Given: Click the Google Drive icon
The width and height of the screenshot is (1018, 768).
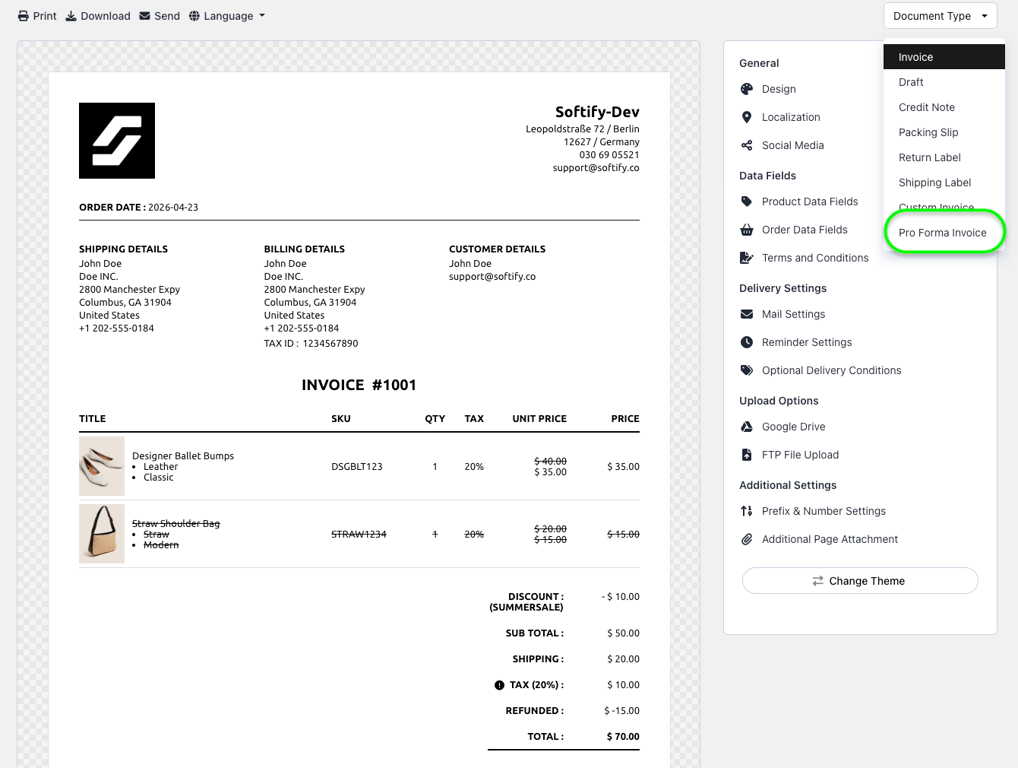Looking at the screenshot, I should pyautogui.click(x=747, y=427).
